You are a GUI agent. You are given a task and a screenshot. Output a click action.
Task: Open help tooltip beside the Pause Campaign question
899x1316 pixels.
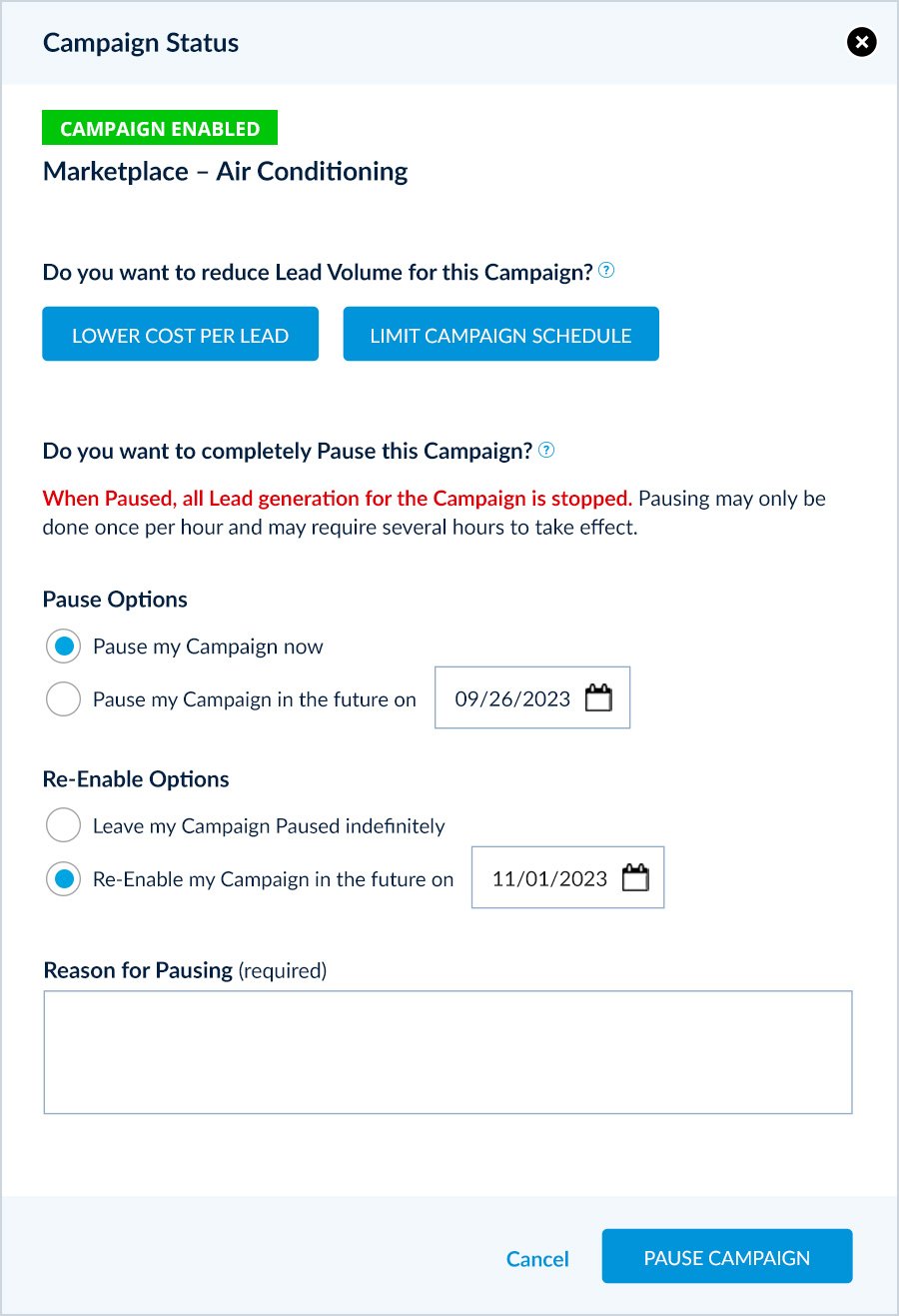(x=545, y=450)
